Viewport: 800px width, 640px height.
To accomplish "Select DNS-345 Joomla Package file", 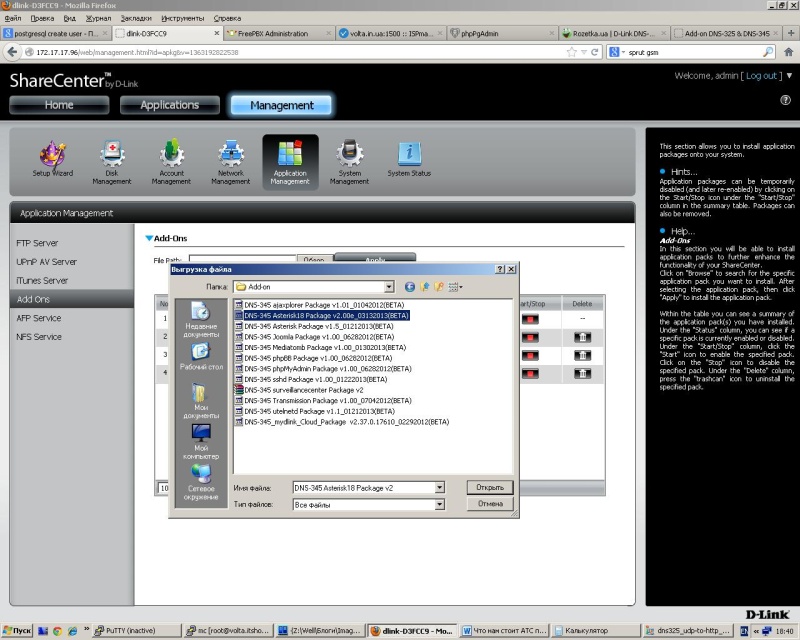I will point(314,337).
